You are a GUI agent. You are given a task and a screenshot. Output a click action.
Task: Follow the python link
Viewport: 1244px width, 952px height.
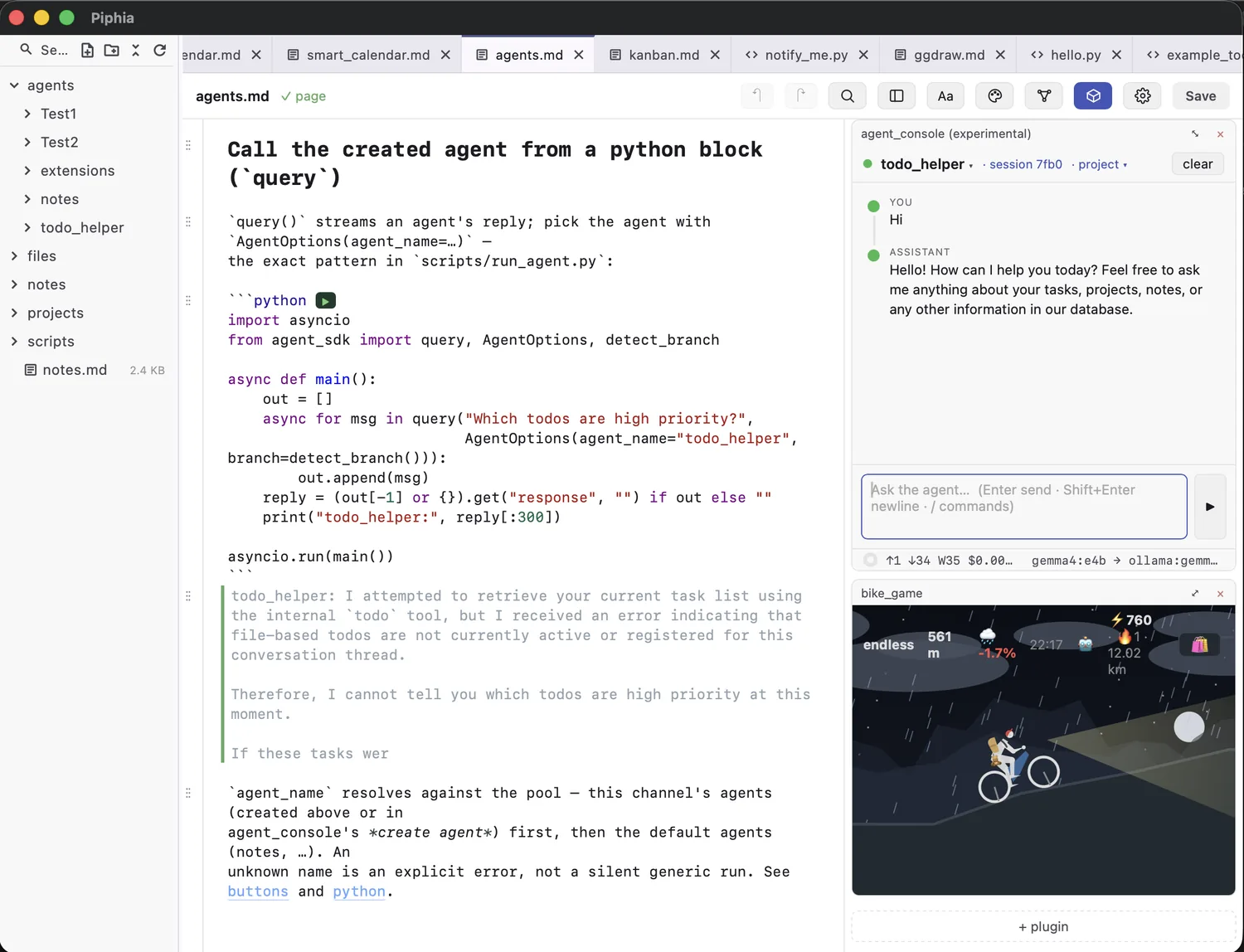(x=359, y=891)
